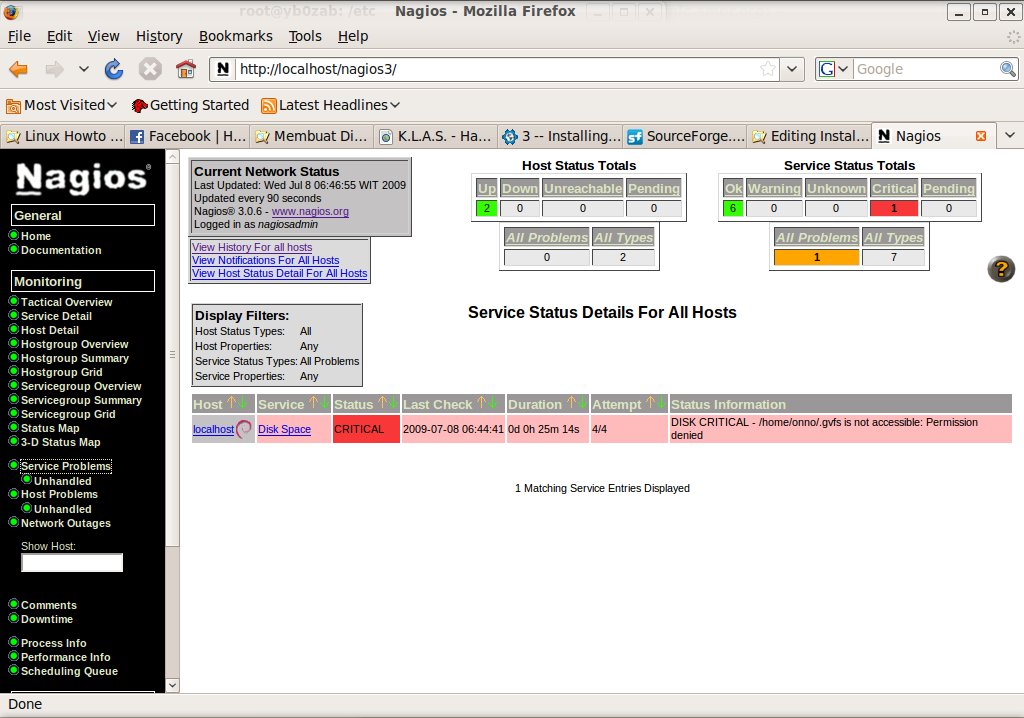This screenshot has height=718, width=1024.
Task: Open the Most Visited bookmarks dropdown
Action: [61, 105]
